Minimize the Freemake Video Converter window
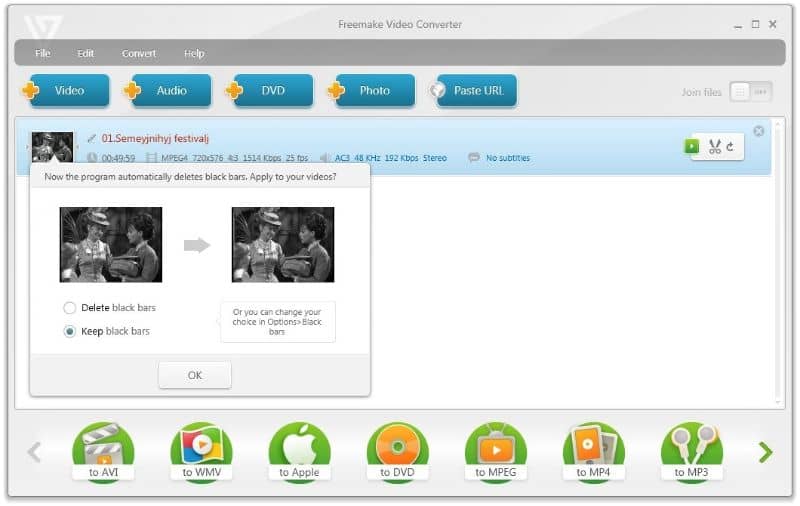The image size is (800, 506). click(x=738, y=25)
